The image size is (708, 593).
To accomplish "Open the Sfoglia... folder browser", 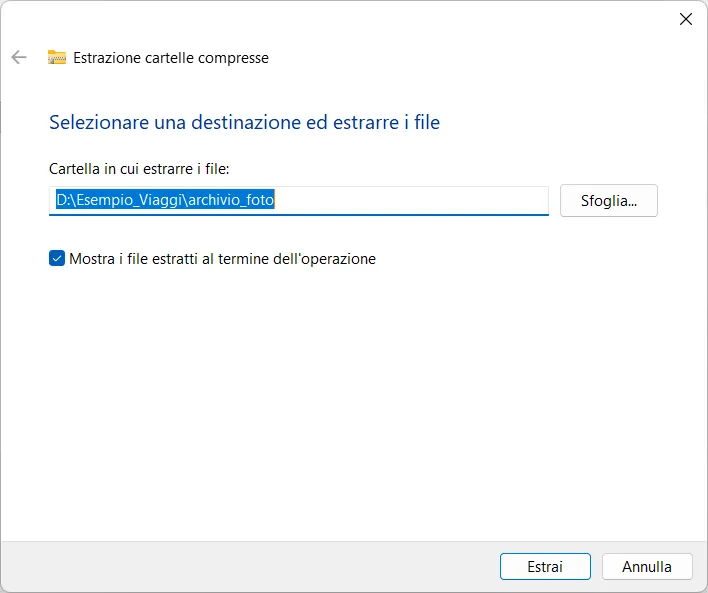I will [x=609, y=201].
